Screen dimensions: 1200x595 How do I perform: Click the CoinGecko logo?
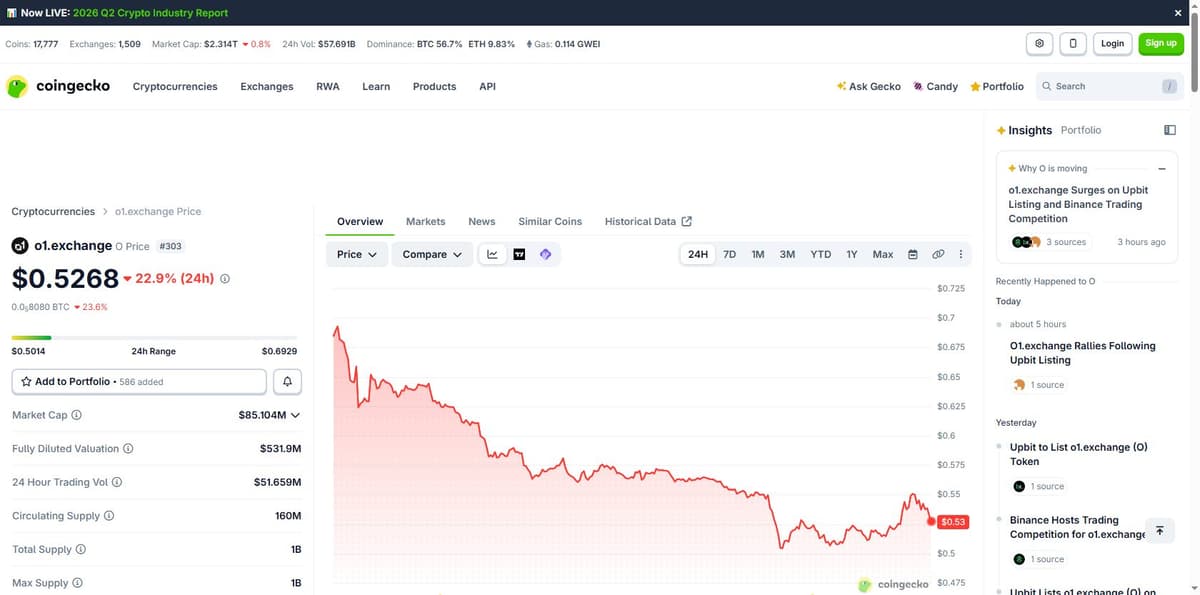coord(59,86)
